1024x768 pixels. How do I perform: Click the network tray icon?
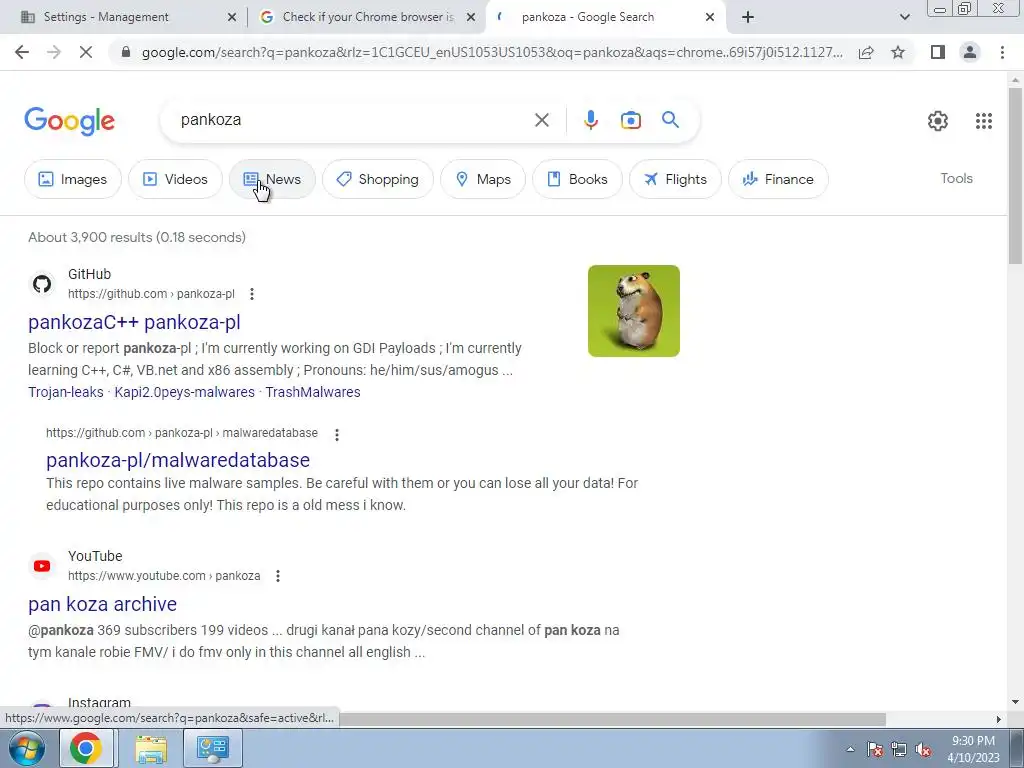pos(899,750)
